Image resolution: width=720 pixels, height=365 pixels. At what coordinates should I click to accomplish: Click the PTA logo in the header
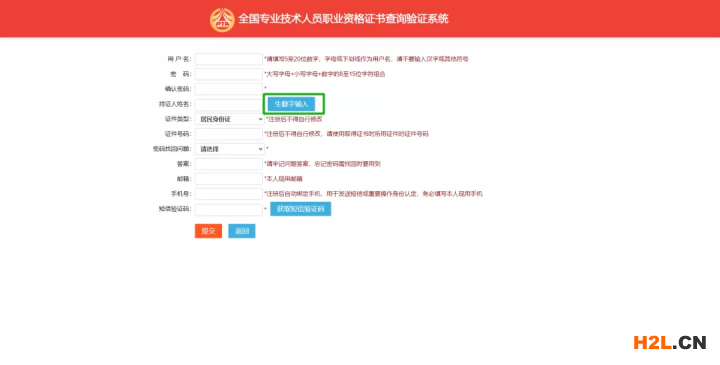click(x=222, y=20)
